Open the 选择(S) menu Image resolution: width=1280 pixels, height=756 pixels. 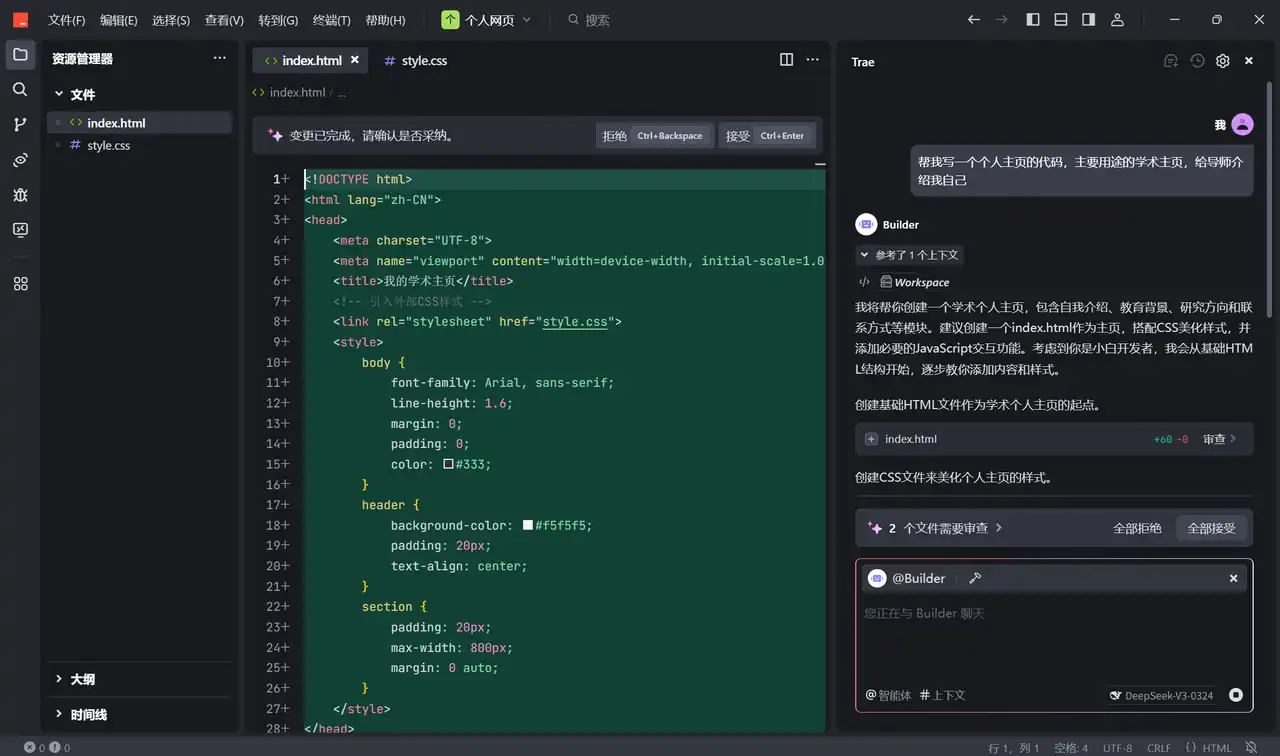171,20
